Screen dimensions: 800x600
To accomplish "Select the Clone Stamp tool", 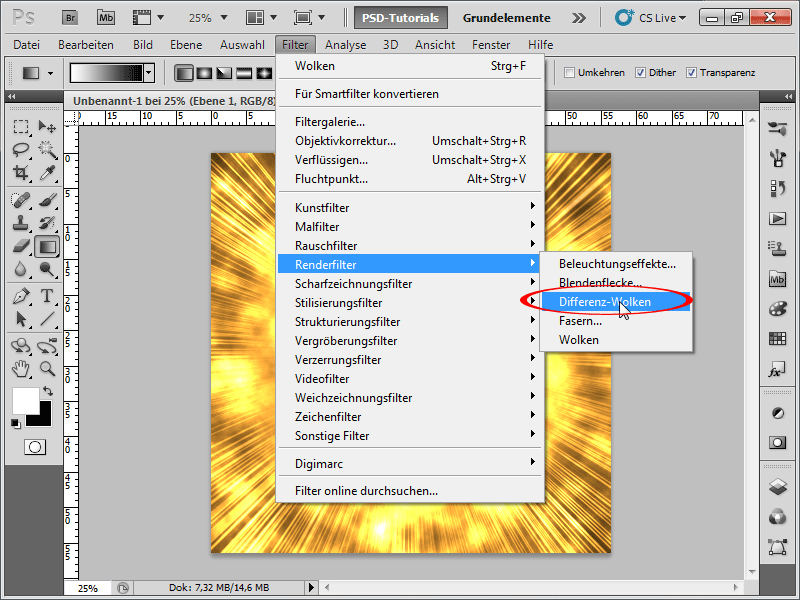I will pos(21,223).
